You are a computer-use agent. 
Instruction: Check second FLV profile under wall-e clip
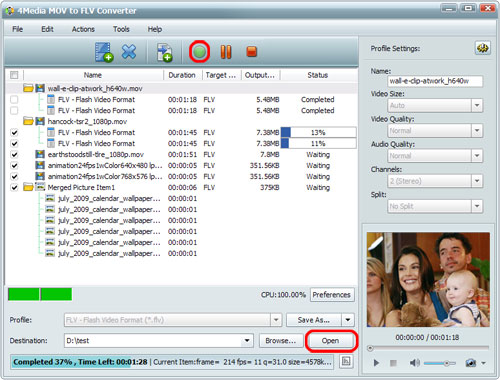point(14,110)
